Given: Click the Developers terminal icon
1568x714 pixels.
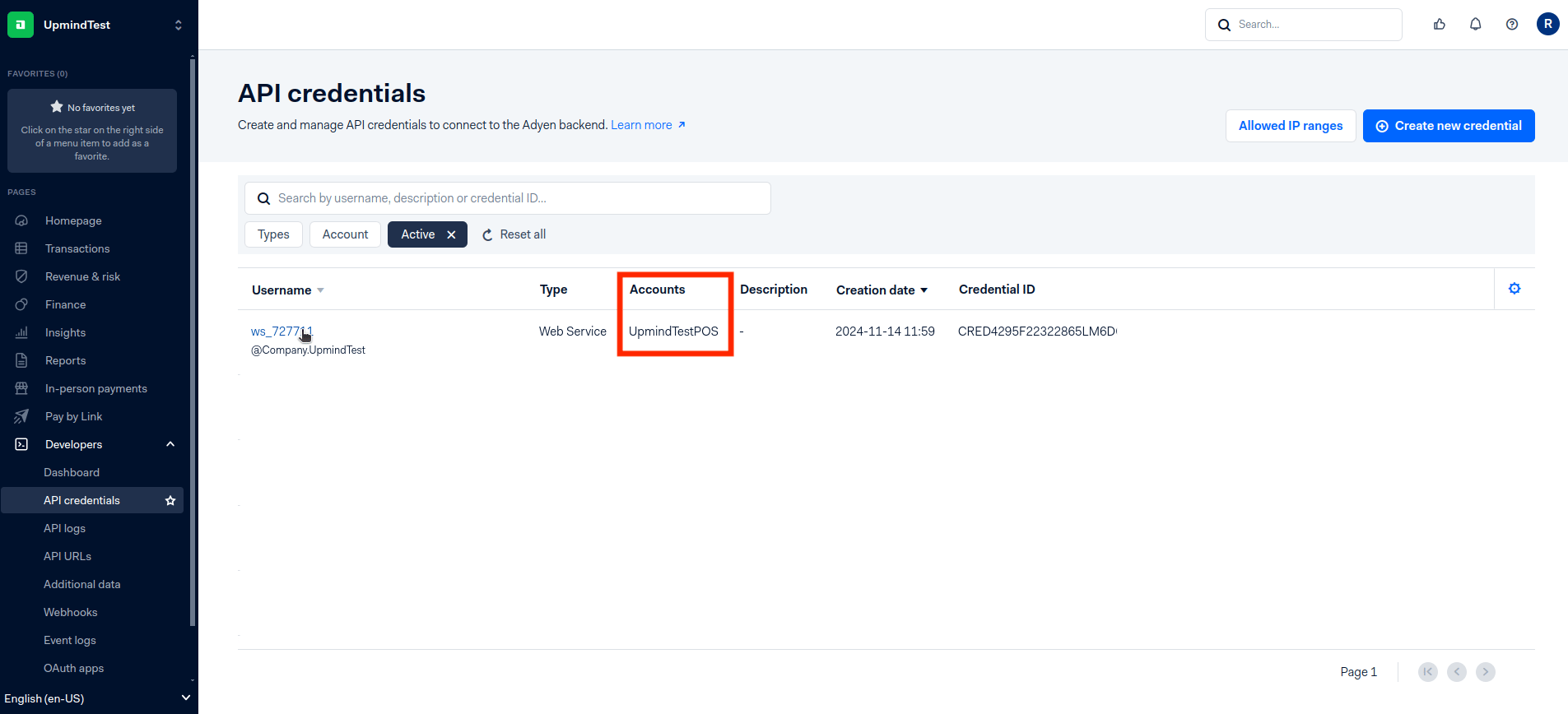Looking at the screenshot, I should coord(21,444).
